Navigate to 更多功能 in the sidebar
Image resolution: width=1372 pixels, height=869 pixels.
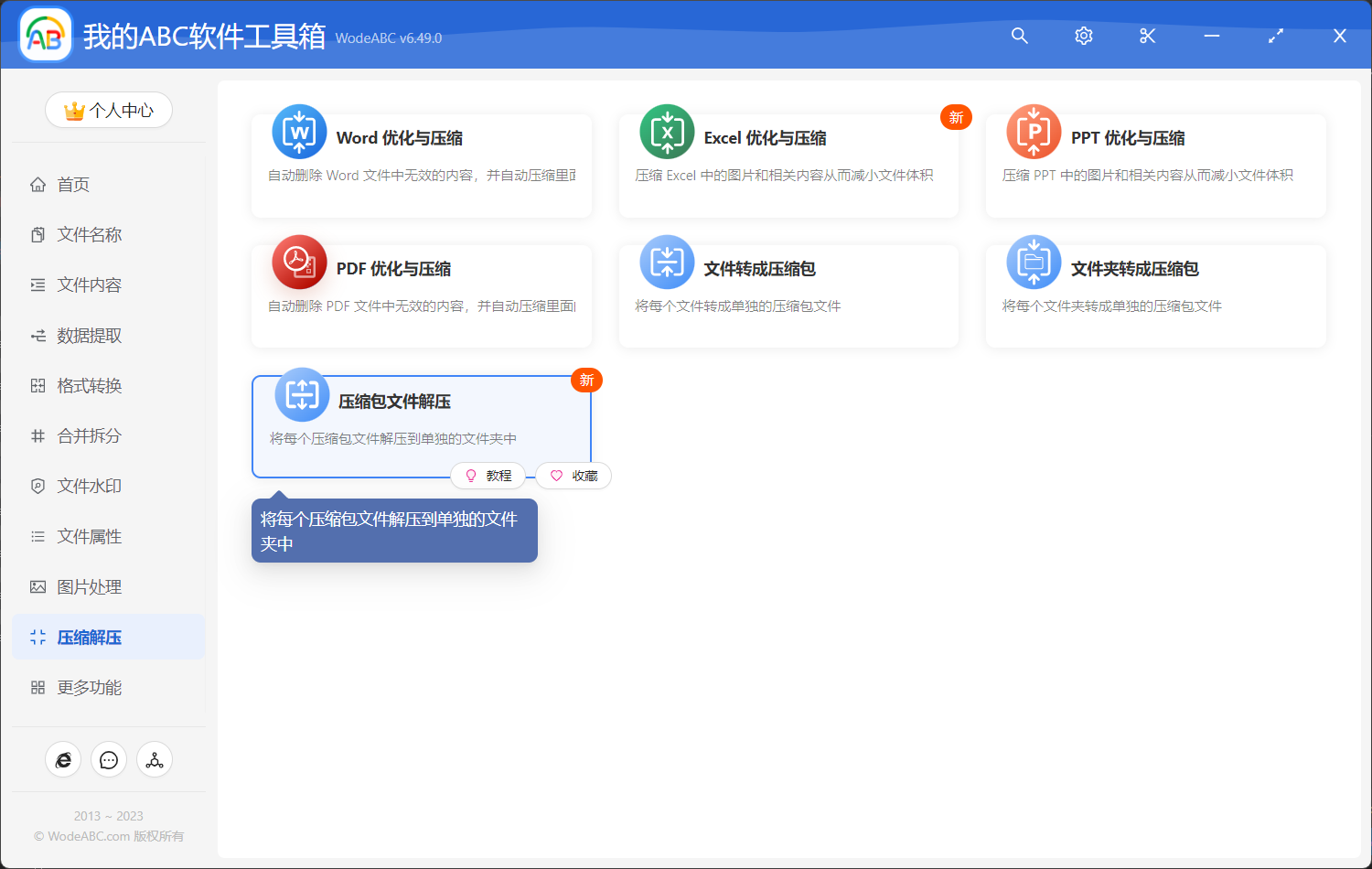coord(89,688)
